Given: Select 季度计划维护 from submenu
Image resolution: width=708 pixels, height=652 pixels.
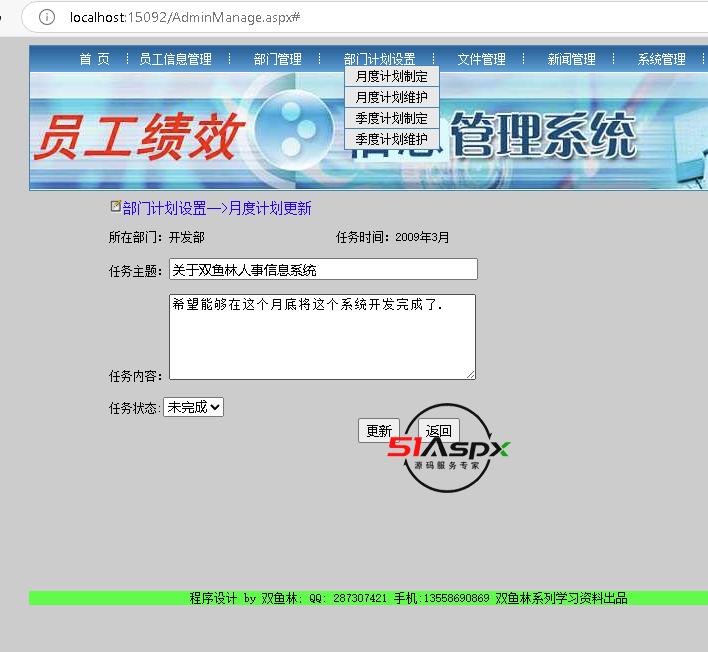Looking at the screenshot, I should pyautogui.click(x=391, y=139).
